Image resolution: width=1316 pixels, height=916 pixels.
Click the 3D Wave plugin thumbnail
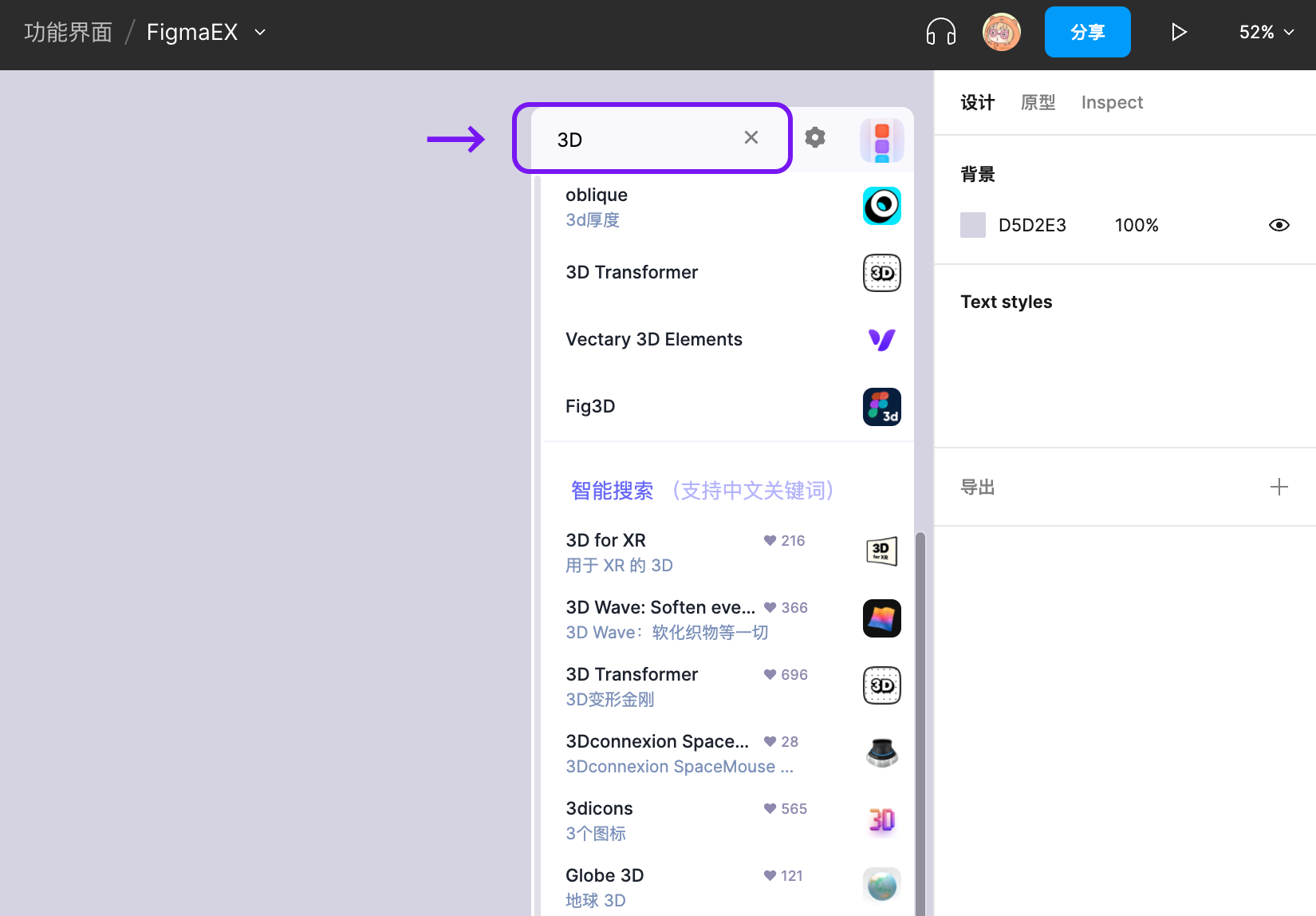882,618
